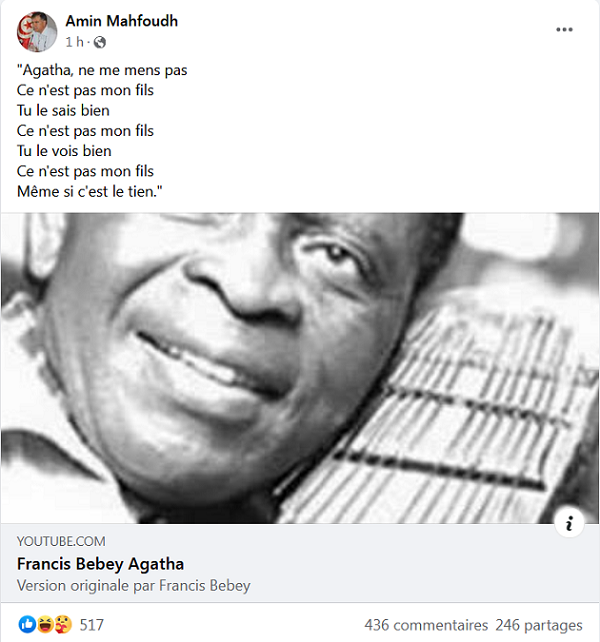The height and width of the screenshot is (642, 600).
Task: Click the blue Like reaction icon
Action: pos(27,624)
